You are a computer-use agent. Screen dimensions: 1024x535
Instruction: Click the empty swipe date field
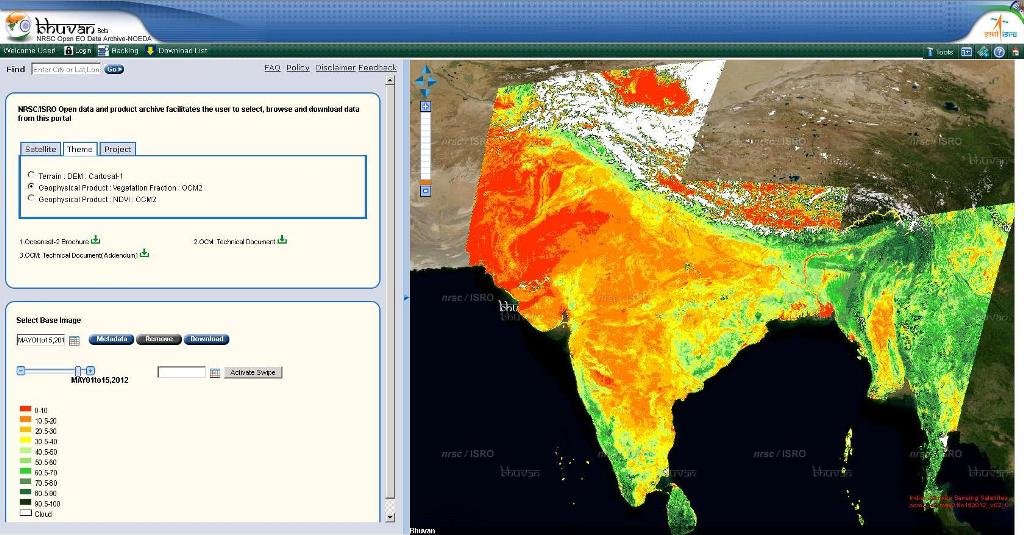point(182,372)
